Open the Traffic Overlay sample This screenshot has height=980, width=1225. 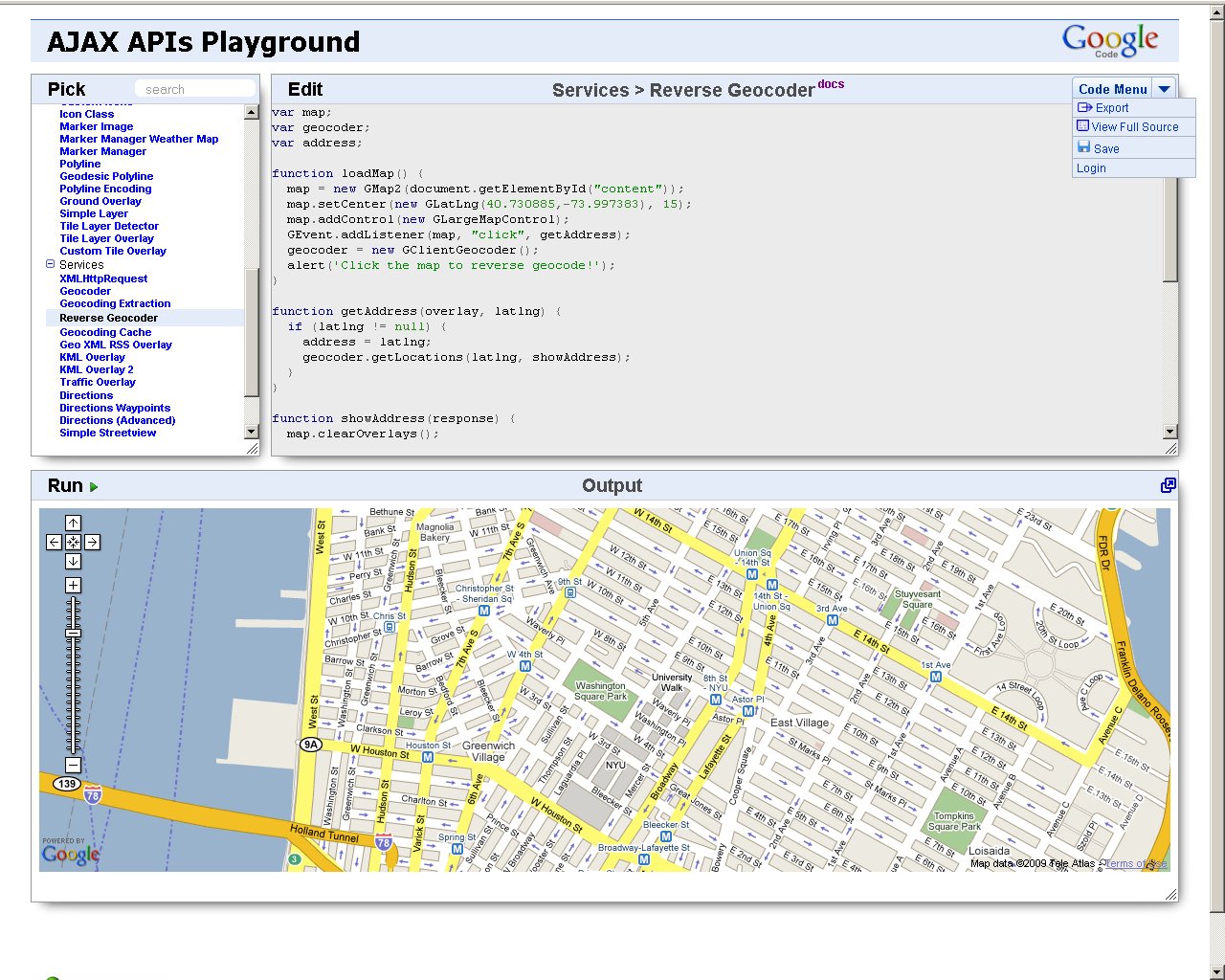coord(98,382)
